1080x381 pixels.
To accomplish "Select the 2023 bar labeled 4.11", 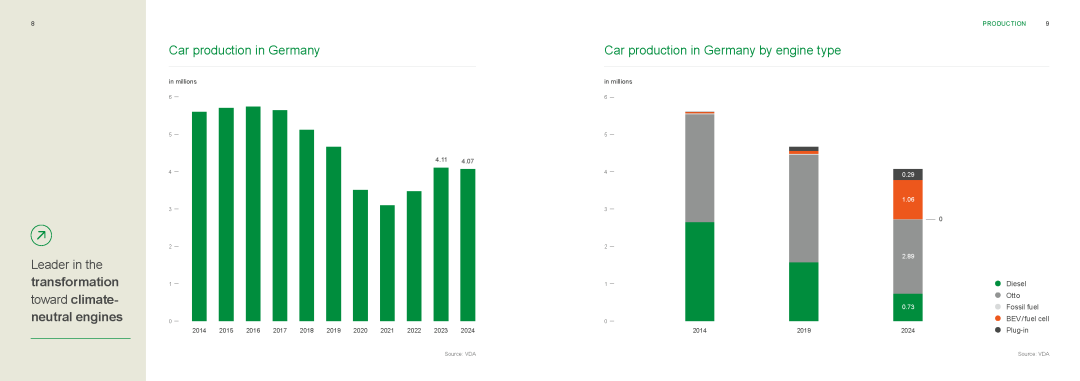I will pos(441,245).
